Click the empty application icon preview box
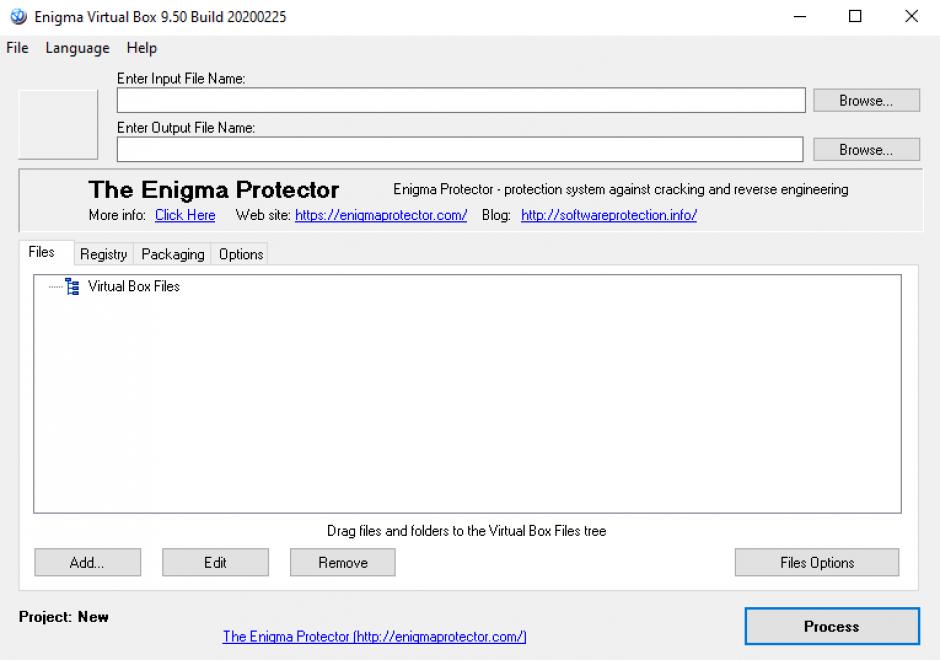The width and height of the screenshot is (940, 660). coord(58,125)
